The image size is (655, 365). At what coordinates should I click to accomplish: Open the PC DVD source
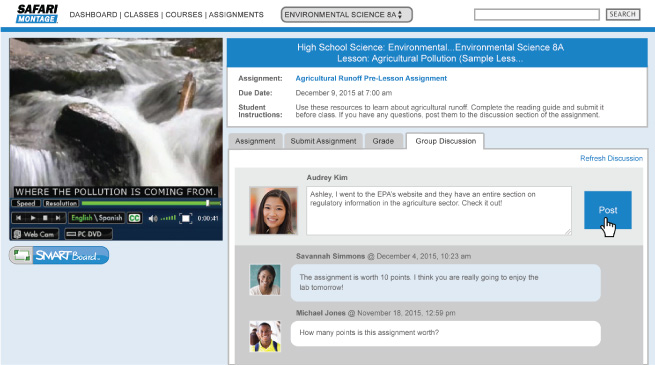pos(88,234)
